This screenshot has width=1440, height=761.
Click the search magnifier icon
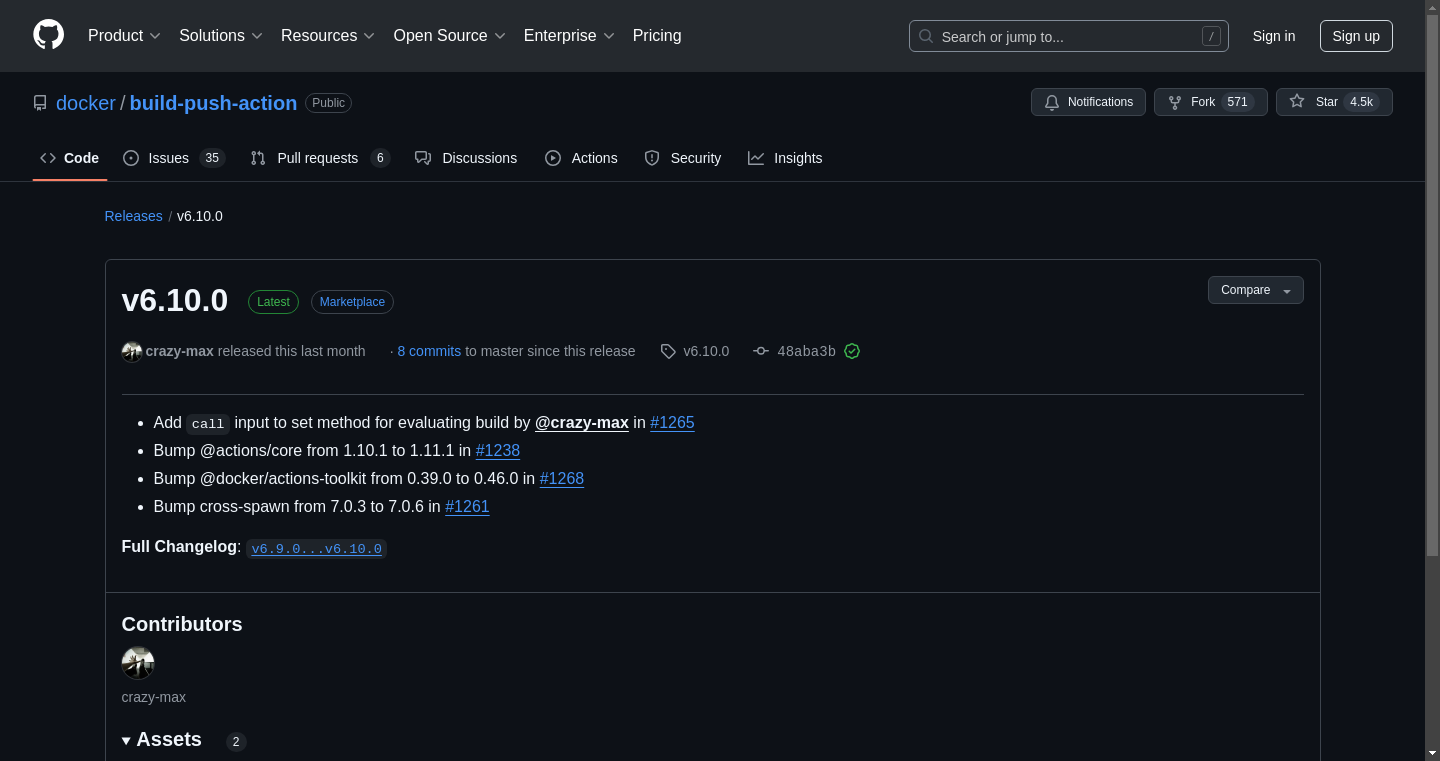(x=926, y=36)
